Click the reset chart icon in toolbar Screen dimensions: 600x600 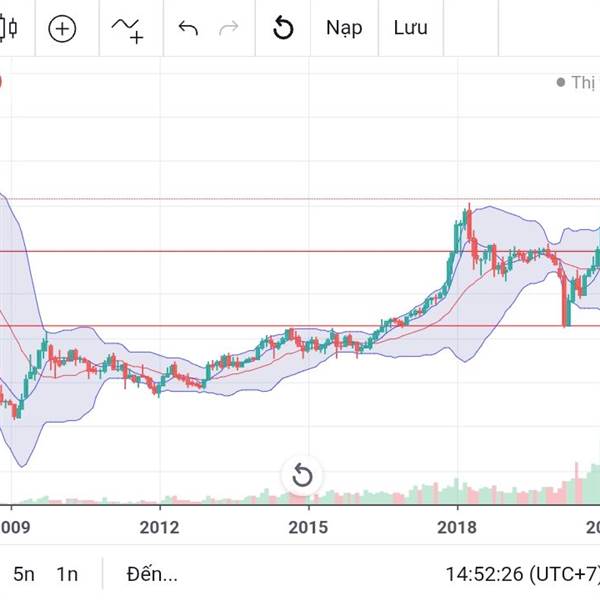pyautogui.click(x=283, y=28)
